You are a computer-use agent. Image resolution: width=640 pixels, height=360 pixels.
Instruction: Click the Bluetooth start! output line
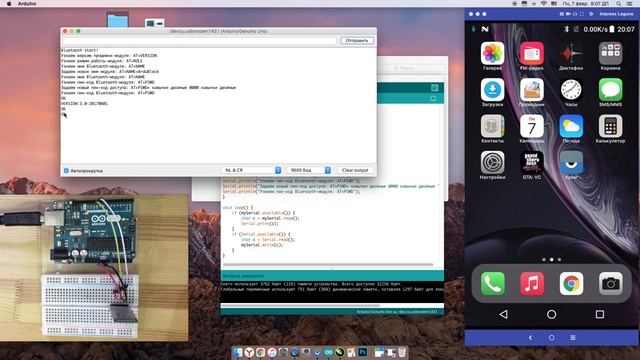pos(80,50)
